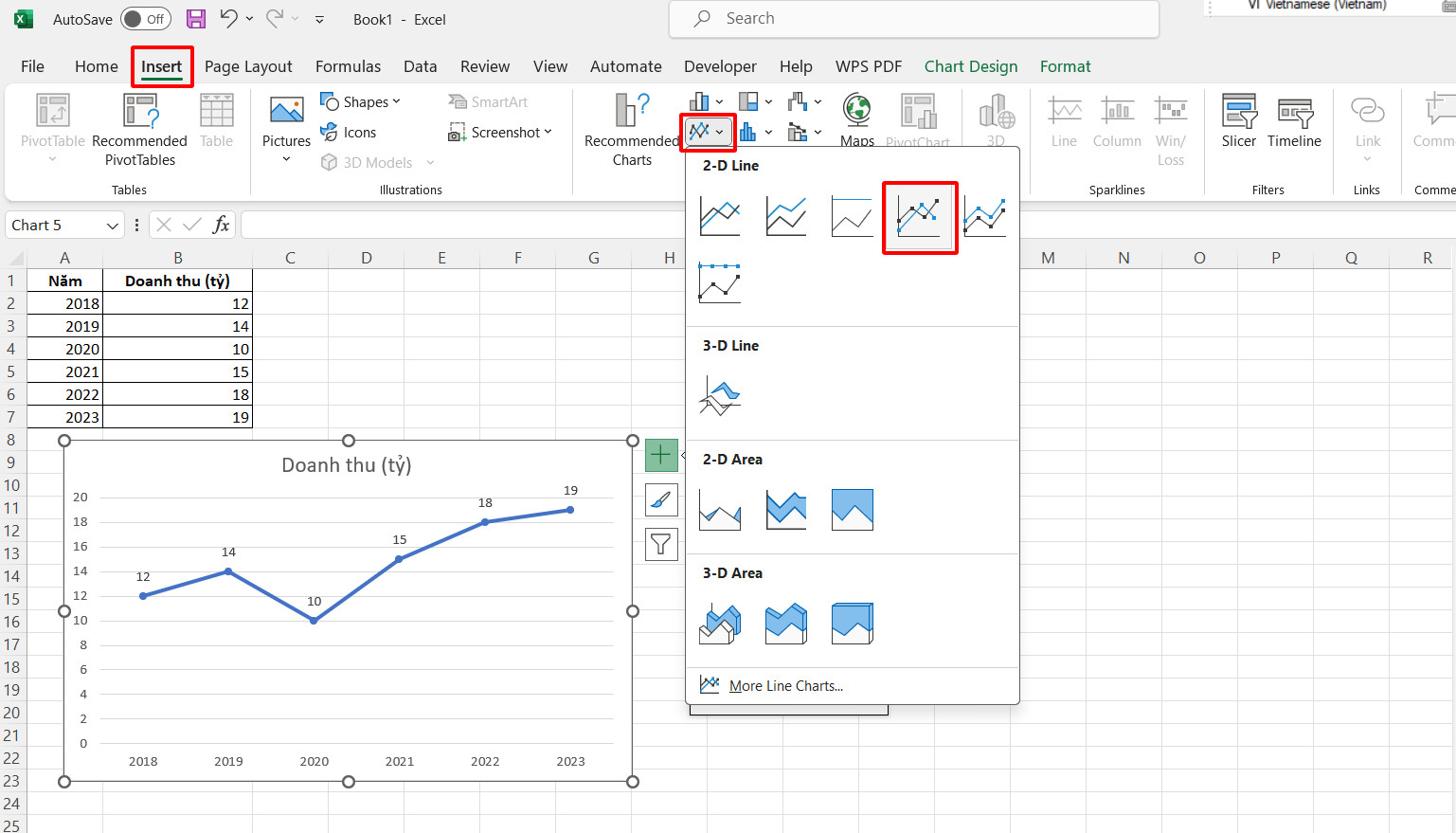Click the Save icon in title bar
Screen dimensions: 1456x833
[x=196, y=19]
